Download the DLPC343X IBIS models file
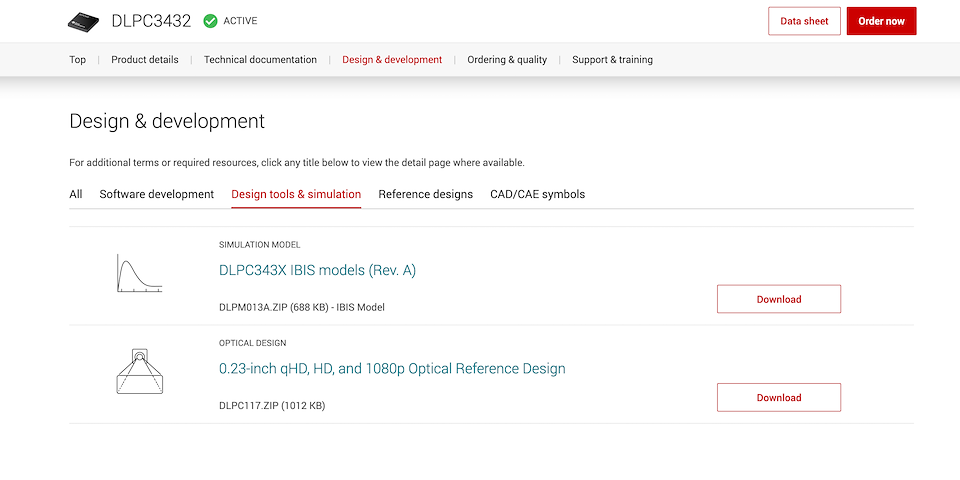960x480 pixels. (x=778, y=299)
